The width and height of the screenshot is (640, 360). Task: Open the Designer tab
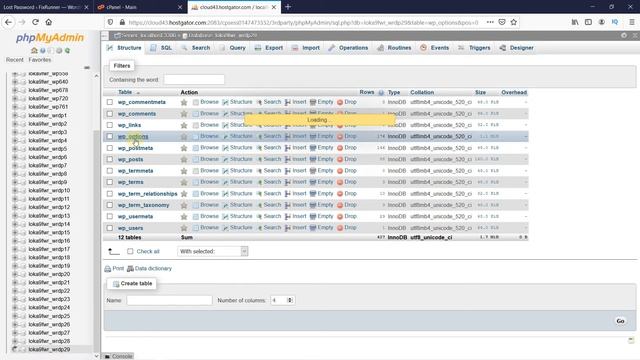click(x=517, y=48)
